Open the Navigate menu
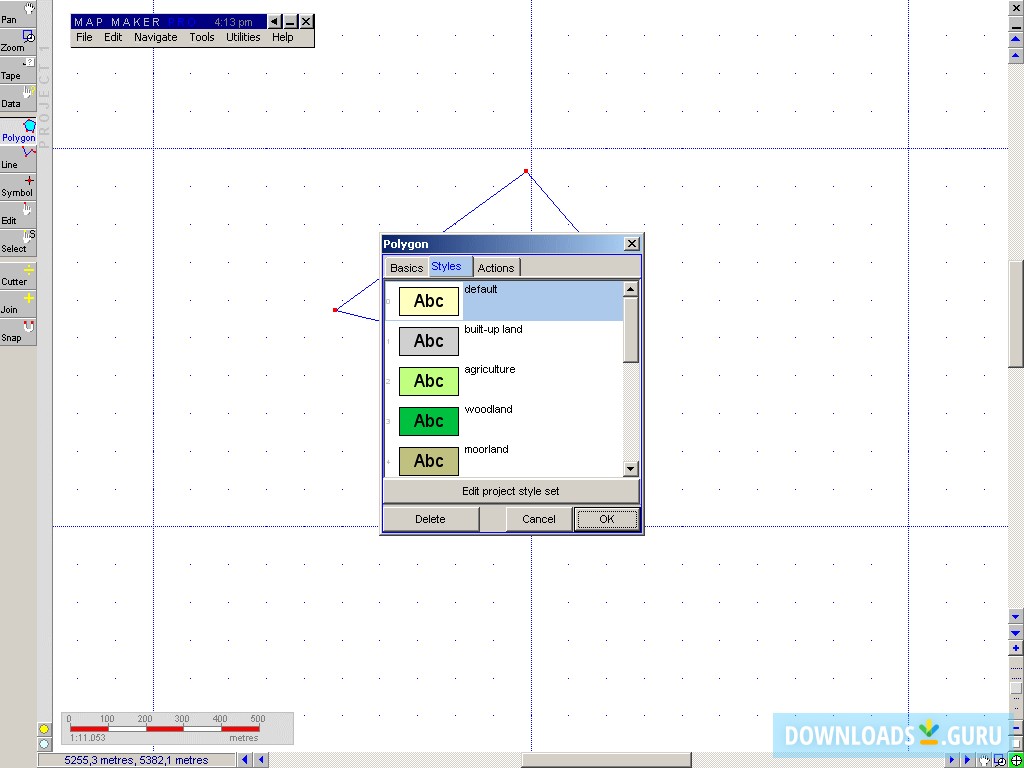Image resolution: width=1024 pixels, height=768 pixels. pyautogui.click(x=156, y=37)
